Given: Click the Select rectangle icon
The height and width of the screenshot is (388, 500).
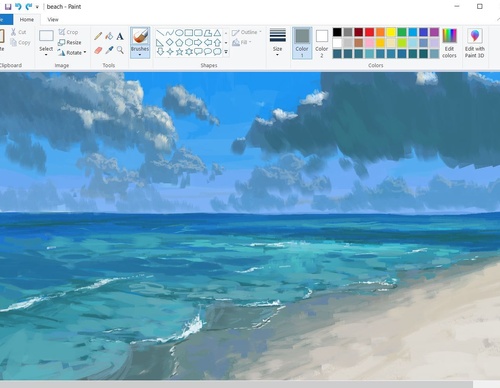Looking at the screenshot, I should pos(46,36).
